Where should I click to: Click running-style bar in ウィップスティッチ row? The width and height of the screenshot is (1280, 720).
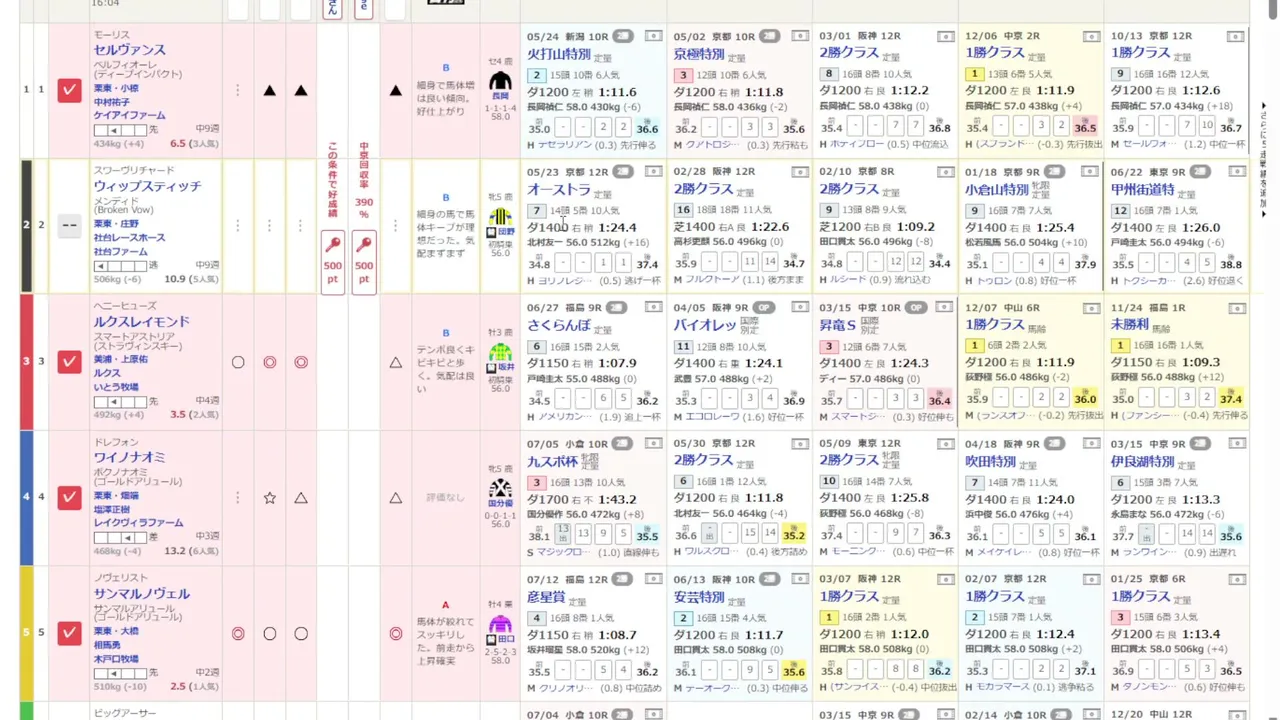(x=120, y=266)
